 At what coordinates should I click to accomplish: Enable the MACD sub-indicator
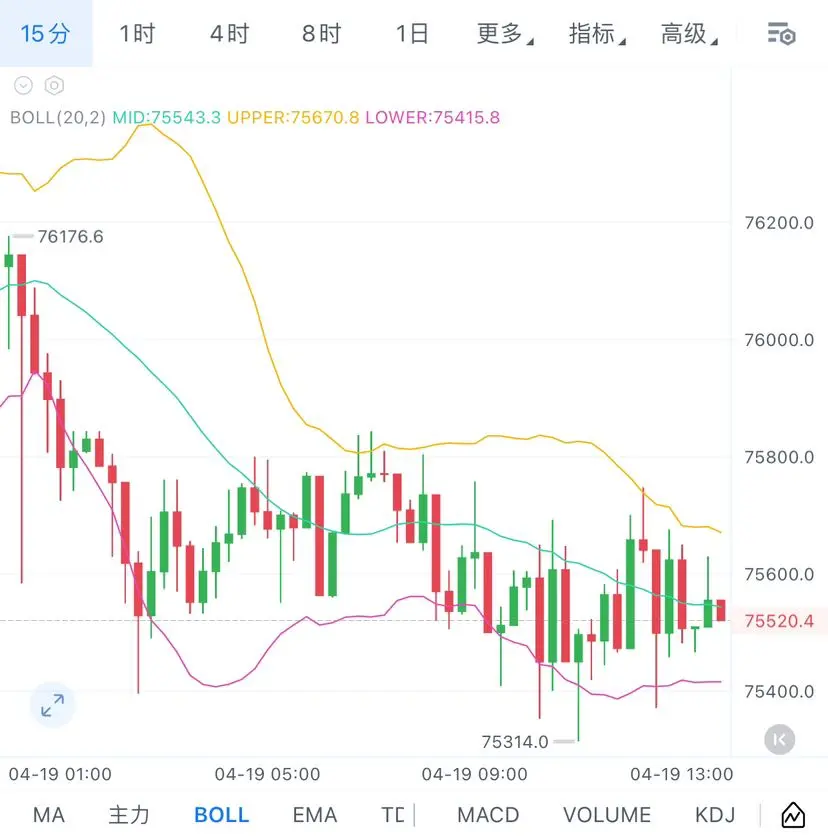coord(488,815)
